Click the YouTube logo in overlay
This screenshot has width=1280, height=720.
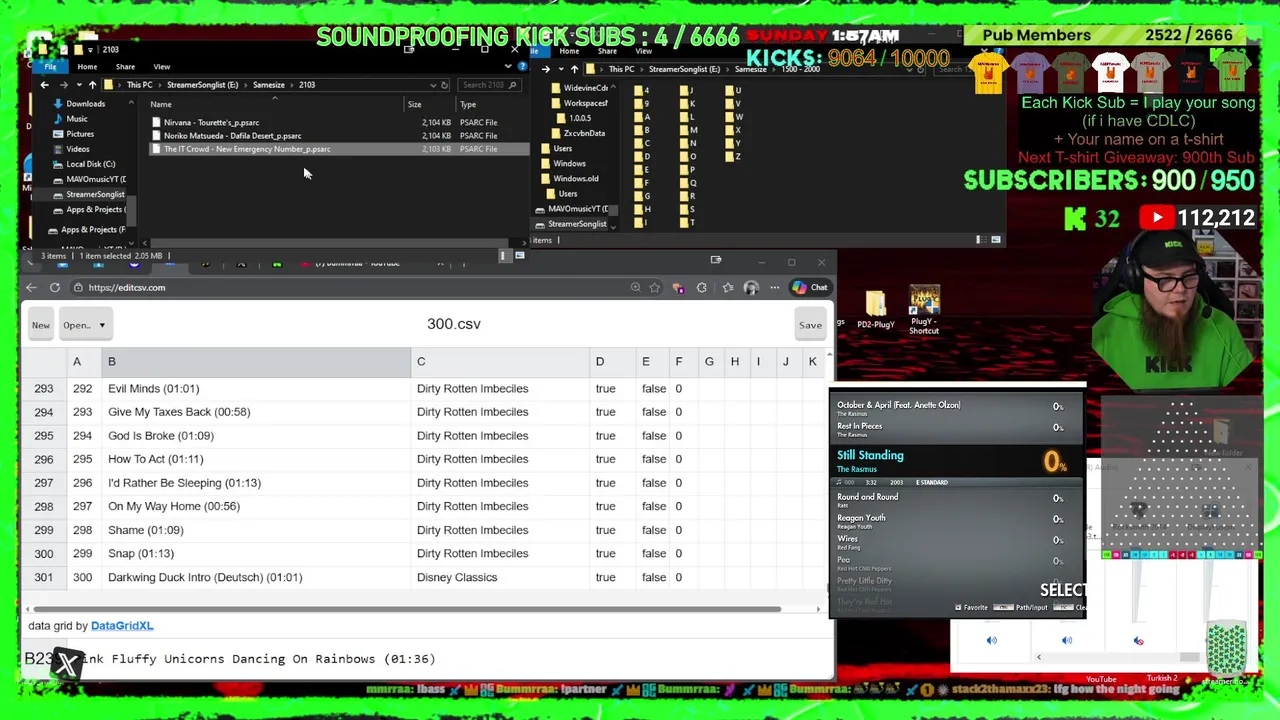[1157, 218]
